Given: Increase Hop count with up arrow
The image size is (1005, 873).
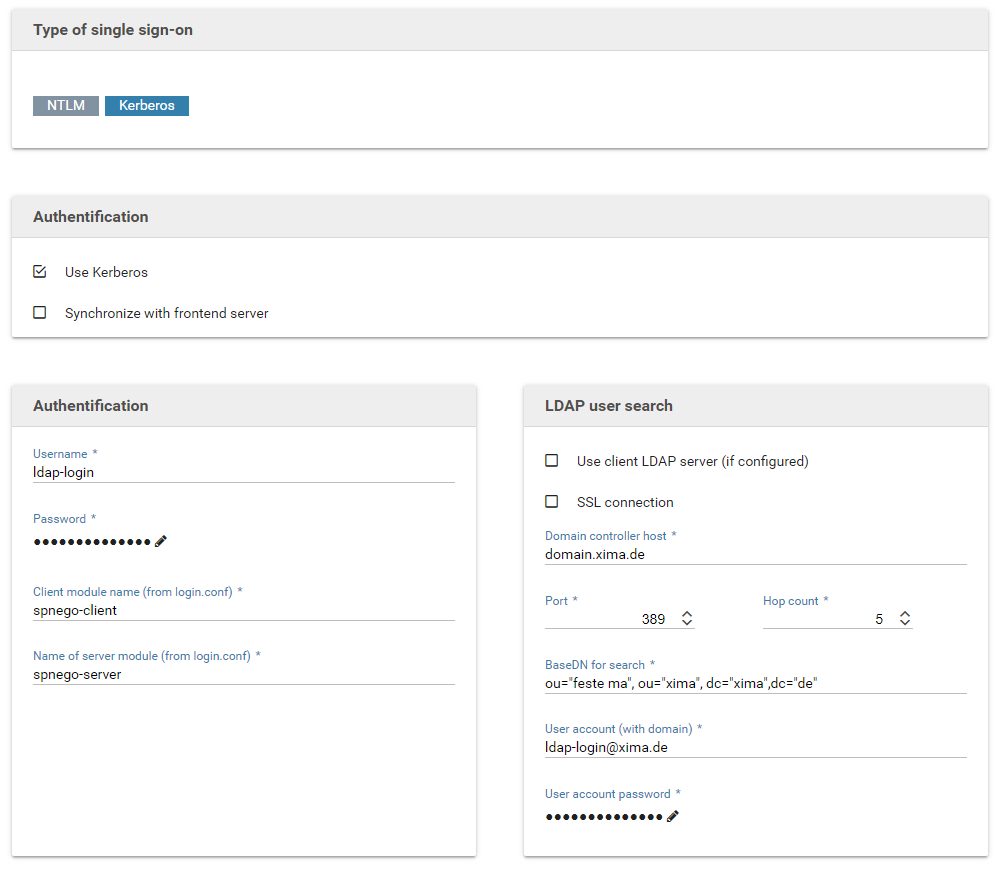Looking at the screenshot, I should (x=905, y=614).
